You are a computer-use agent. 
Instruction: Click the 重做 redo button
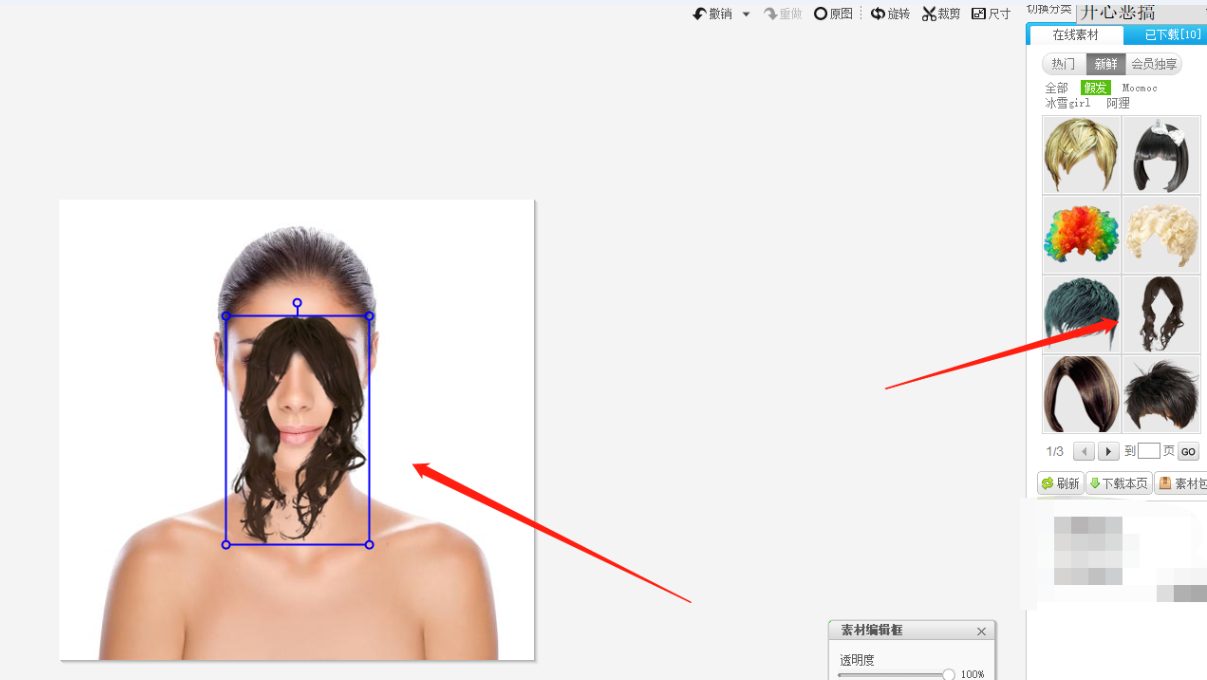783,14
